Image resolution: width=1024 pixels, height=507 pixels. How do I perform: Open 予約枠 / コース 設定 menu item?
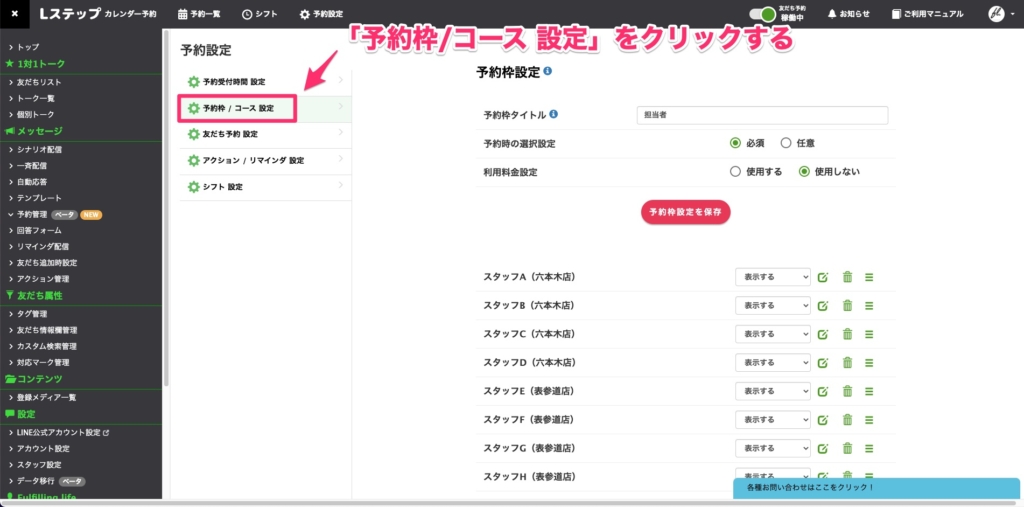point(237,107)
